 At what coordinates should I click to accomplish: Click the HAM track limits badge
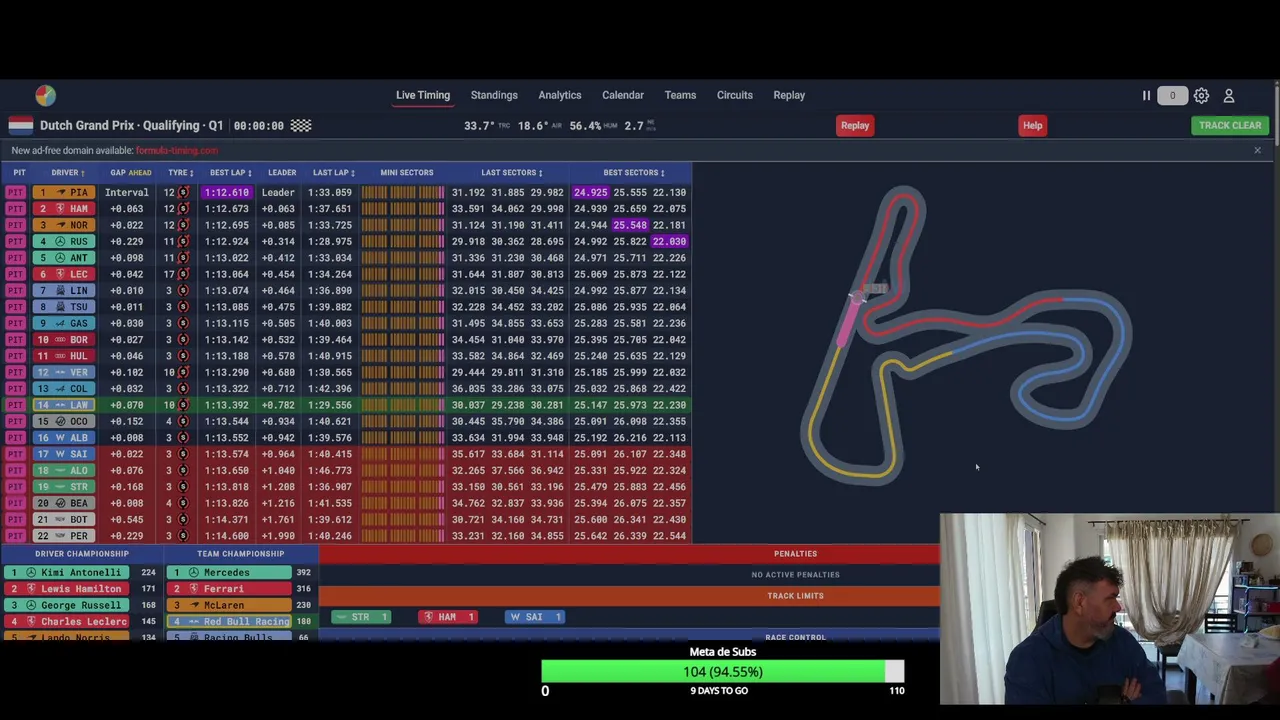pos(448,617)
